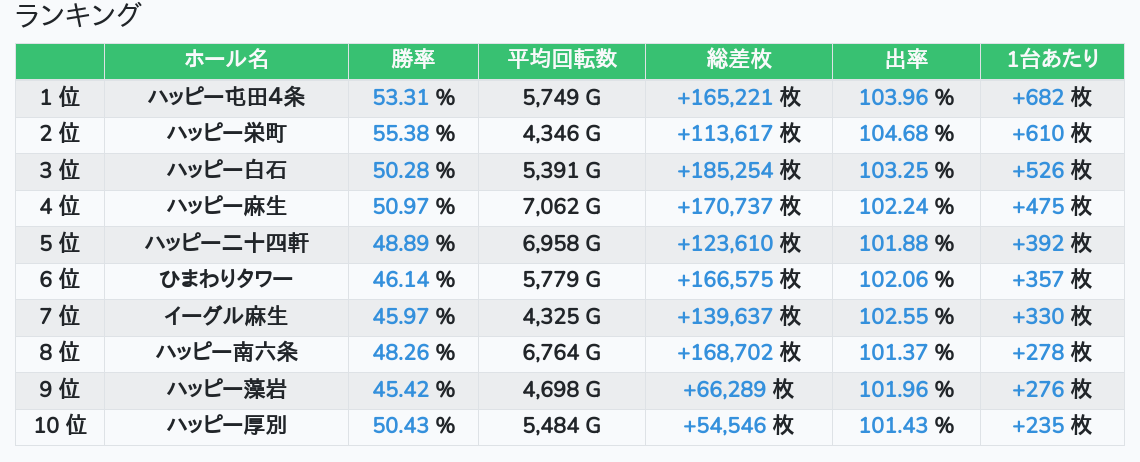Click win rate 53.31 link
1140x462 pixels.
[x=400, y=97]
